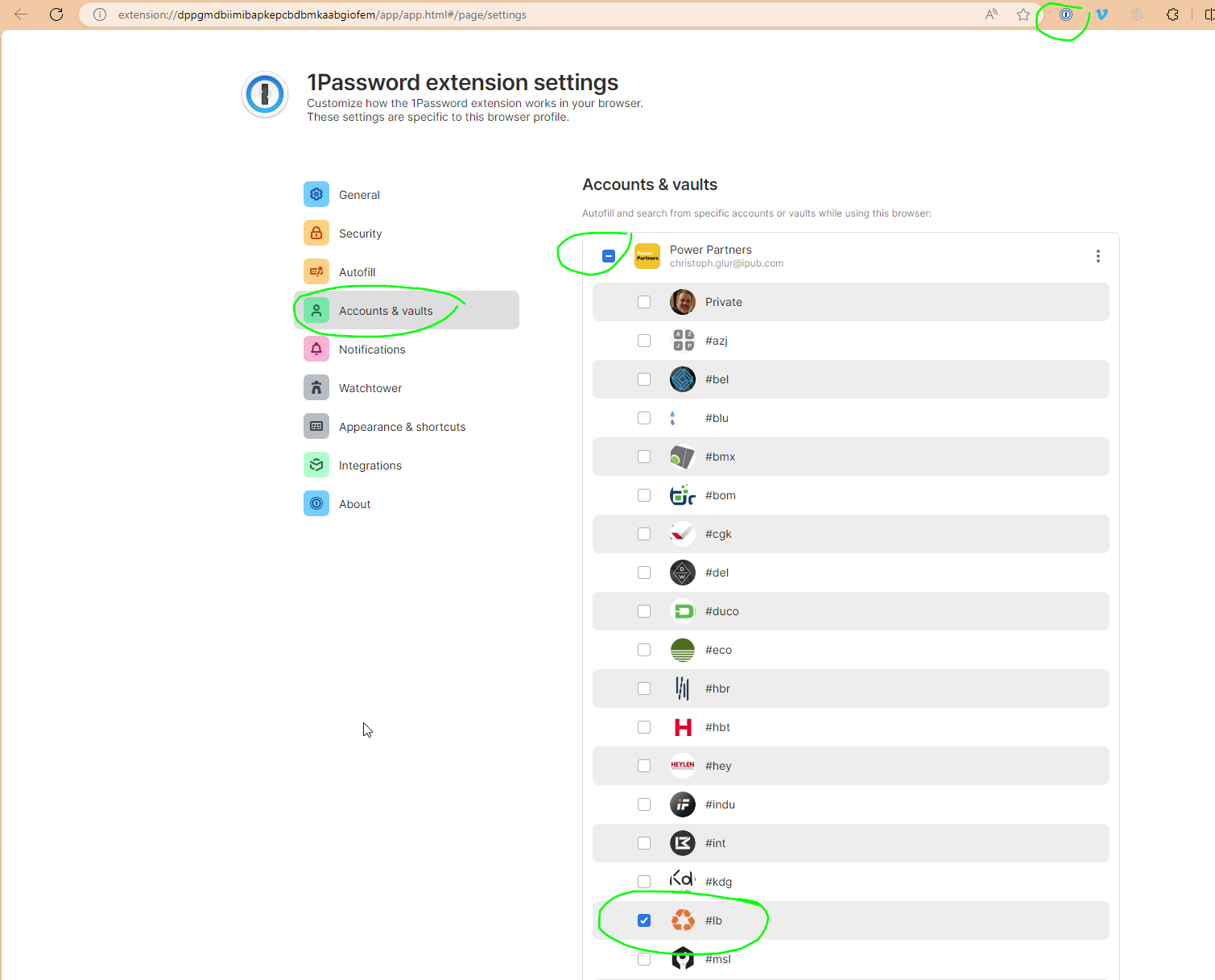The image size is (1215, 980).
Task: Select Accounts & vaults in the sidebar
Action: [x=407, y=310]
